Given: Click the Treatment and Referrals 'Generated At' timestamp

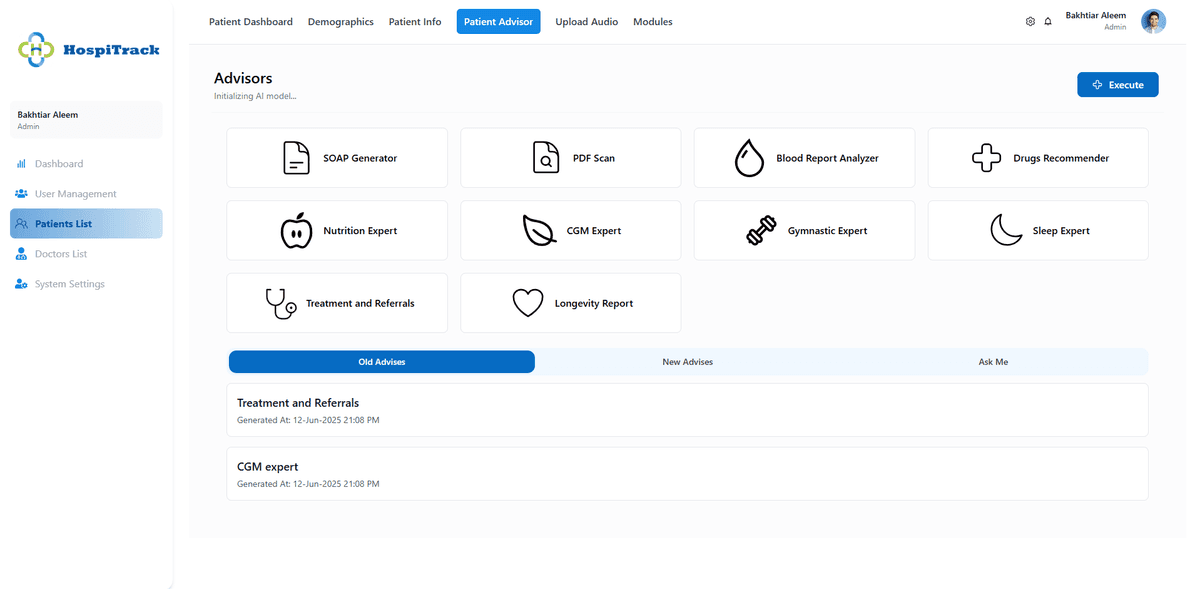Looking at the screenshot, I should pyautogui.click(x=308, y=420).
